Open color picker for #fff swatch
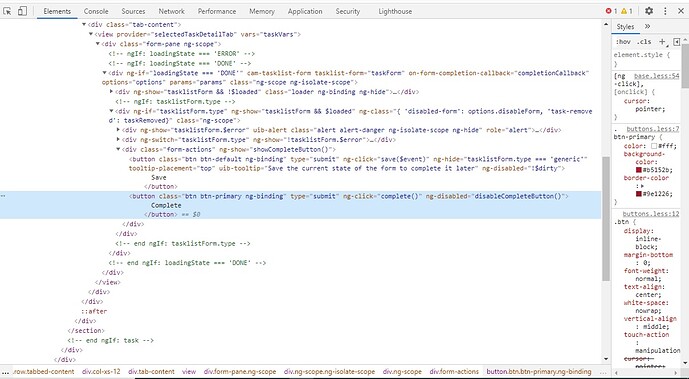689x379 pixels. (x=654, y=146)
